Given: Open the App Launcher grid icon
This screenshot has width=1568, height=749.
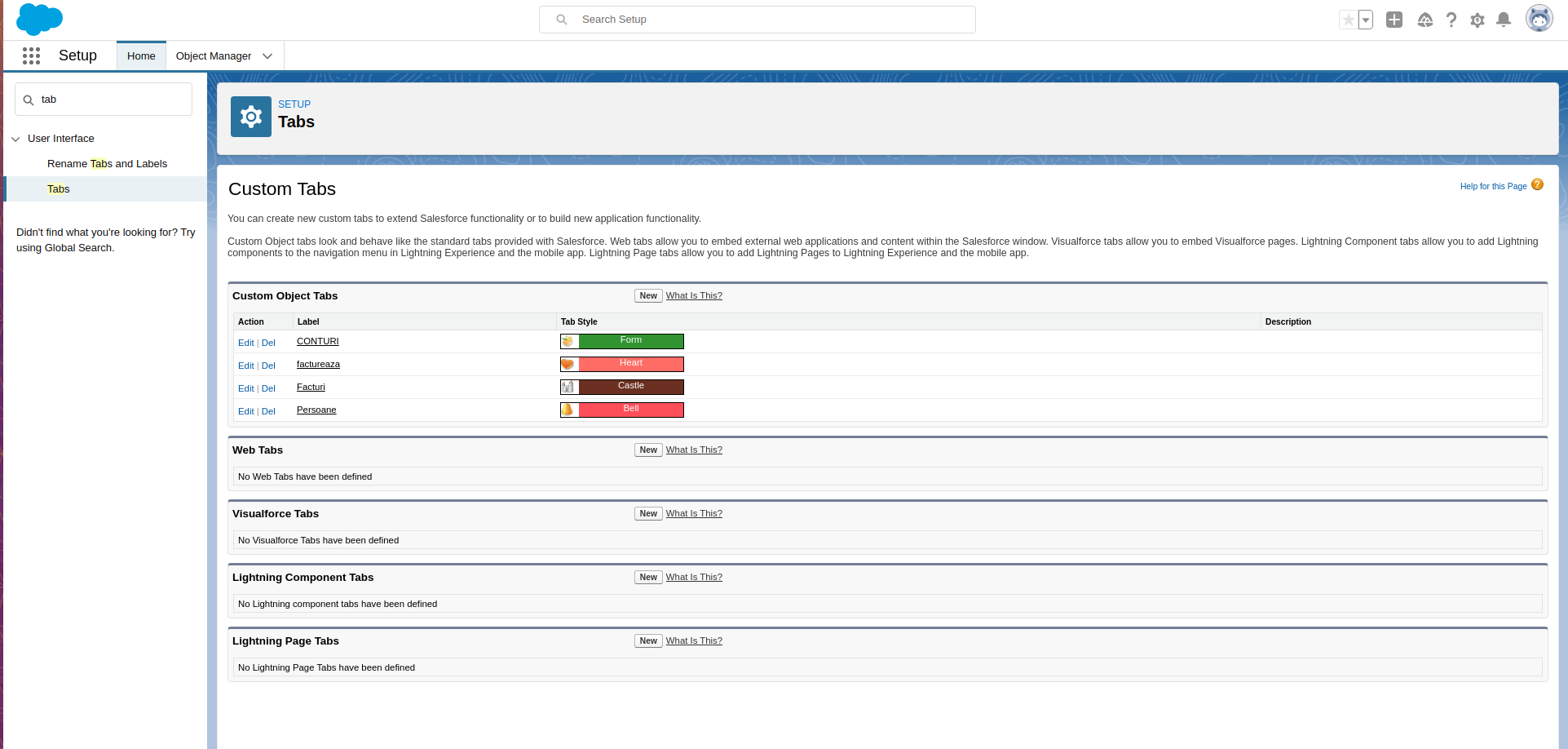Looking at the screenshot, I should (x=31, y=55).
